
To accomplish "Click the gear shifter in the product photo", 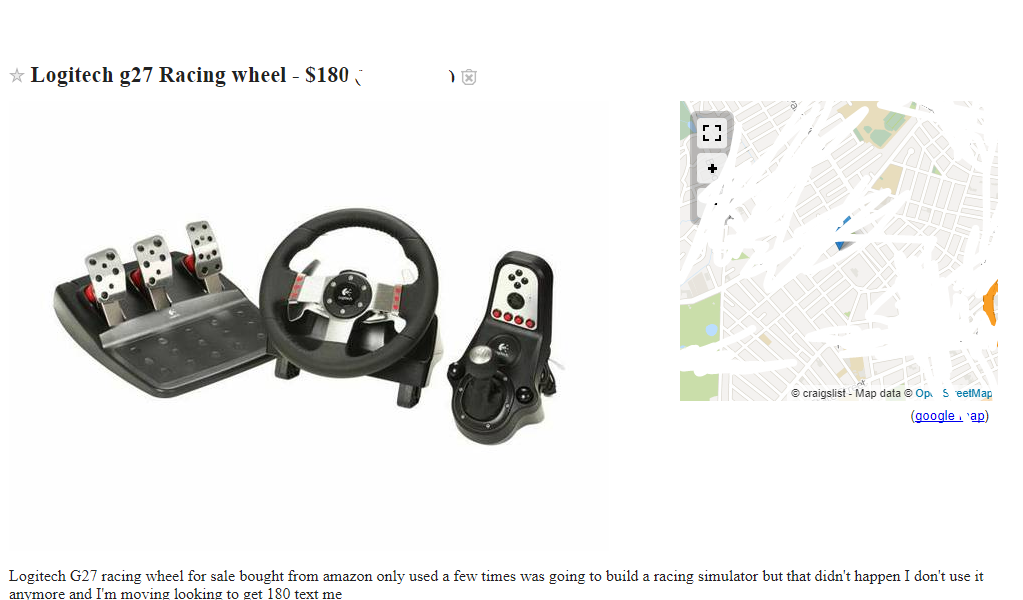I will [501, 348].
